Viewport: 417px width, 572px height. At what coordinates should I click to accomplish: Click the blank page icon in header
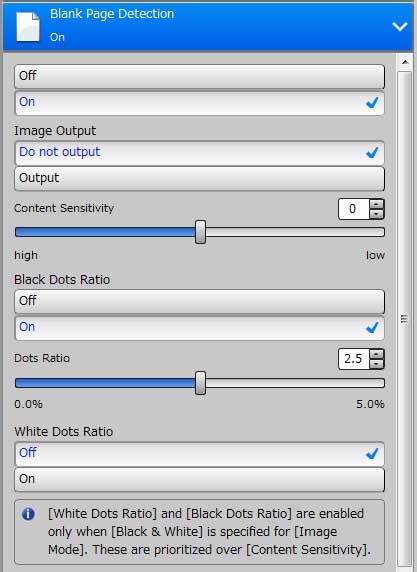tap(28, 27)
